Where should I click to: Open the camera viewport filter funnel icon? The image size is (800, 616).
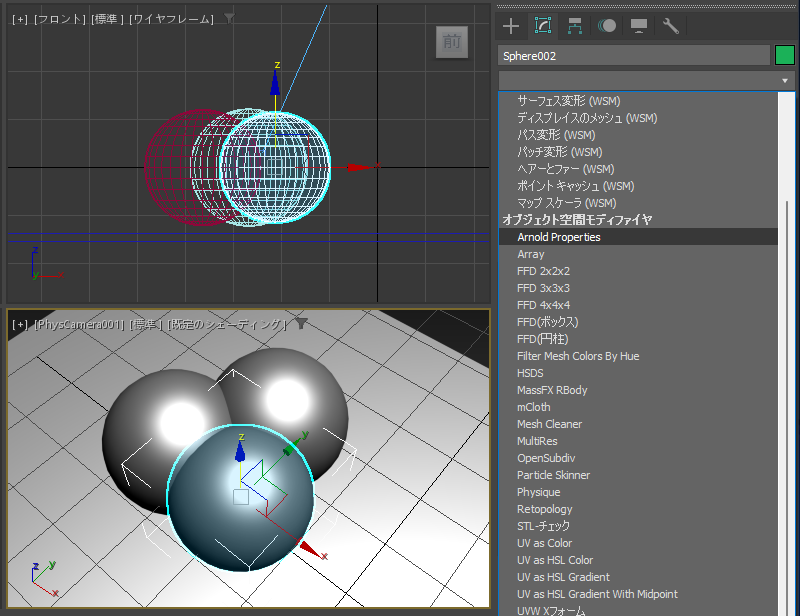[x=302, y=324]
